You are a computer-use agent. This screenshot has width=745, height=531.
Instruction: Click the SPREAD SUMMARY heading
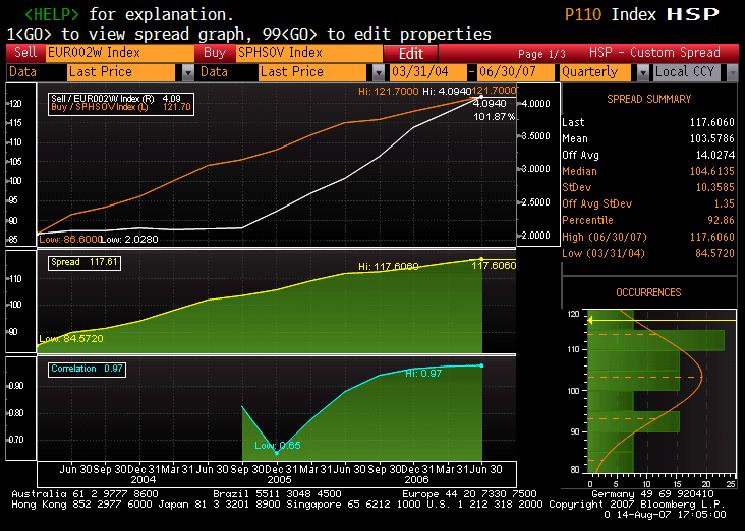pyautogui.click(x=649, y=99)
